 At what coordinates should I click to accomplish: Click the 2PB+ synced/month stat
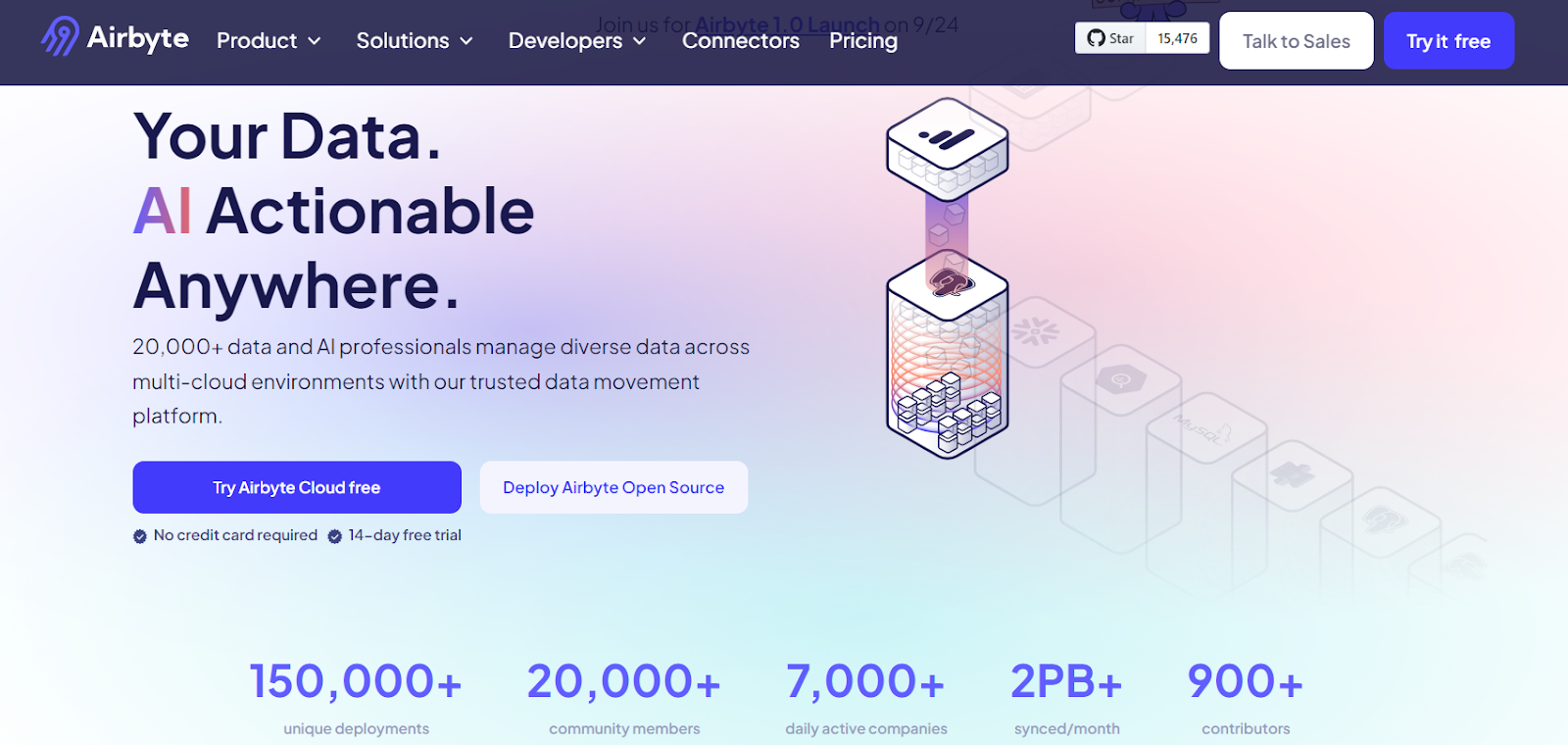[x=1066, y=697]
